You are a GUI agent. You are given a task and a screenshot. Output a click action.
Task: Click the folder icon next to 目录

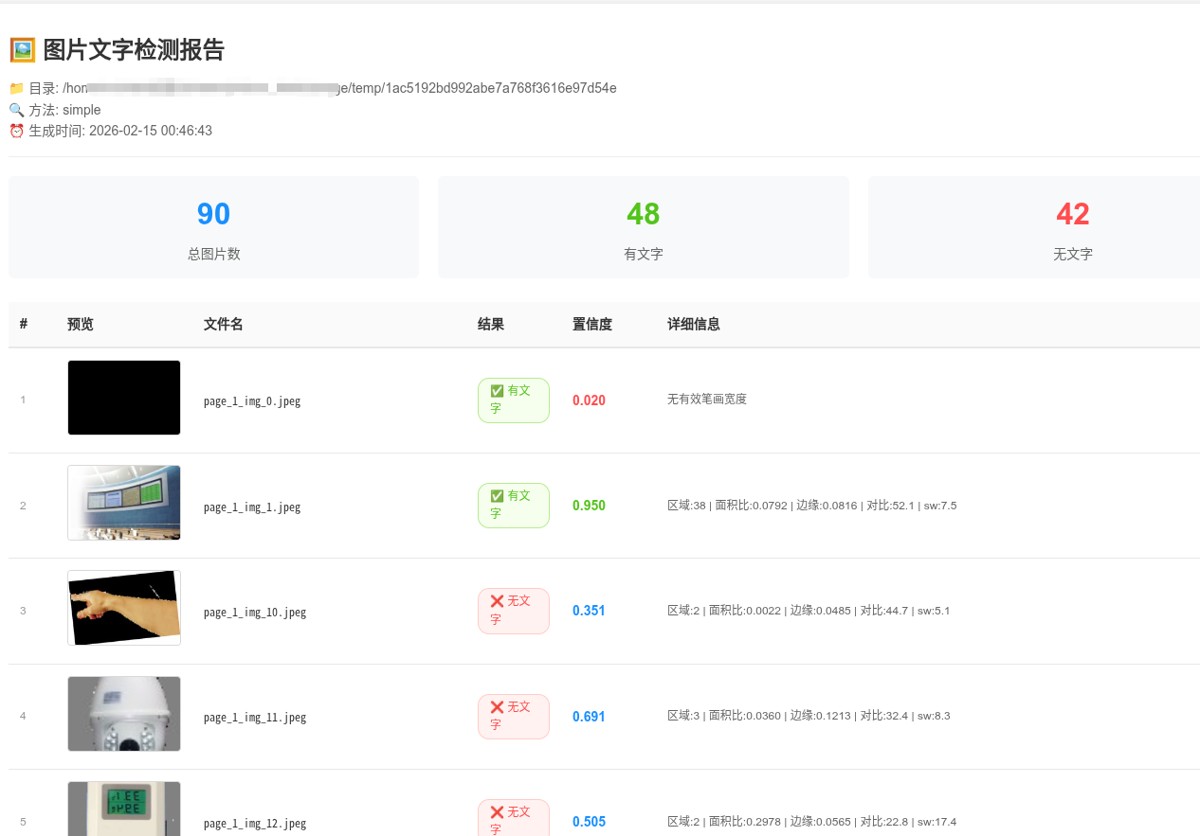pyautogui.click(x=16, y=88)
